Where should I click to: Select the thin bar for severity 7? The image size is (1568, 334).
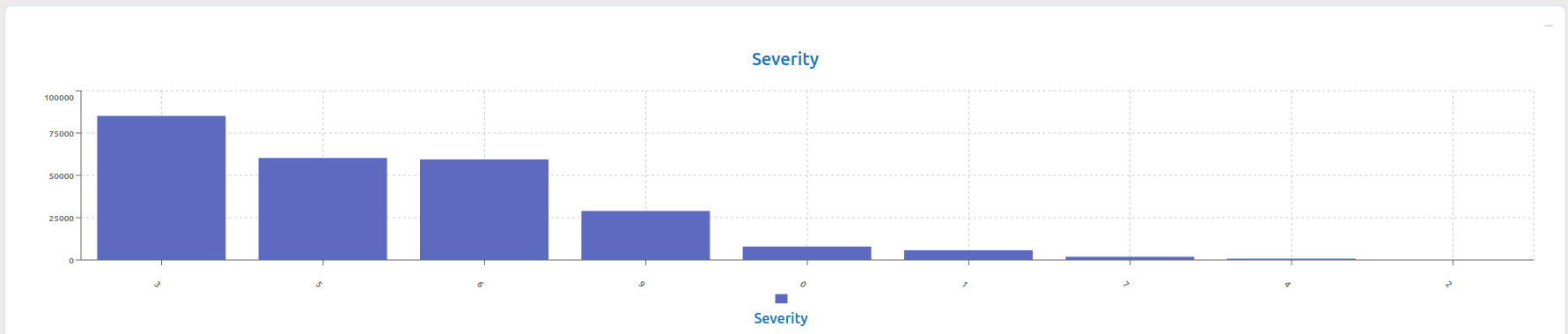pyautogui.click(x=1130, y=258)
